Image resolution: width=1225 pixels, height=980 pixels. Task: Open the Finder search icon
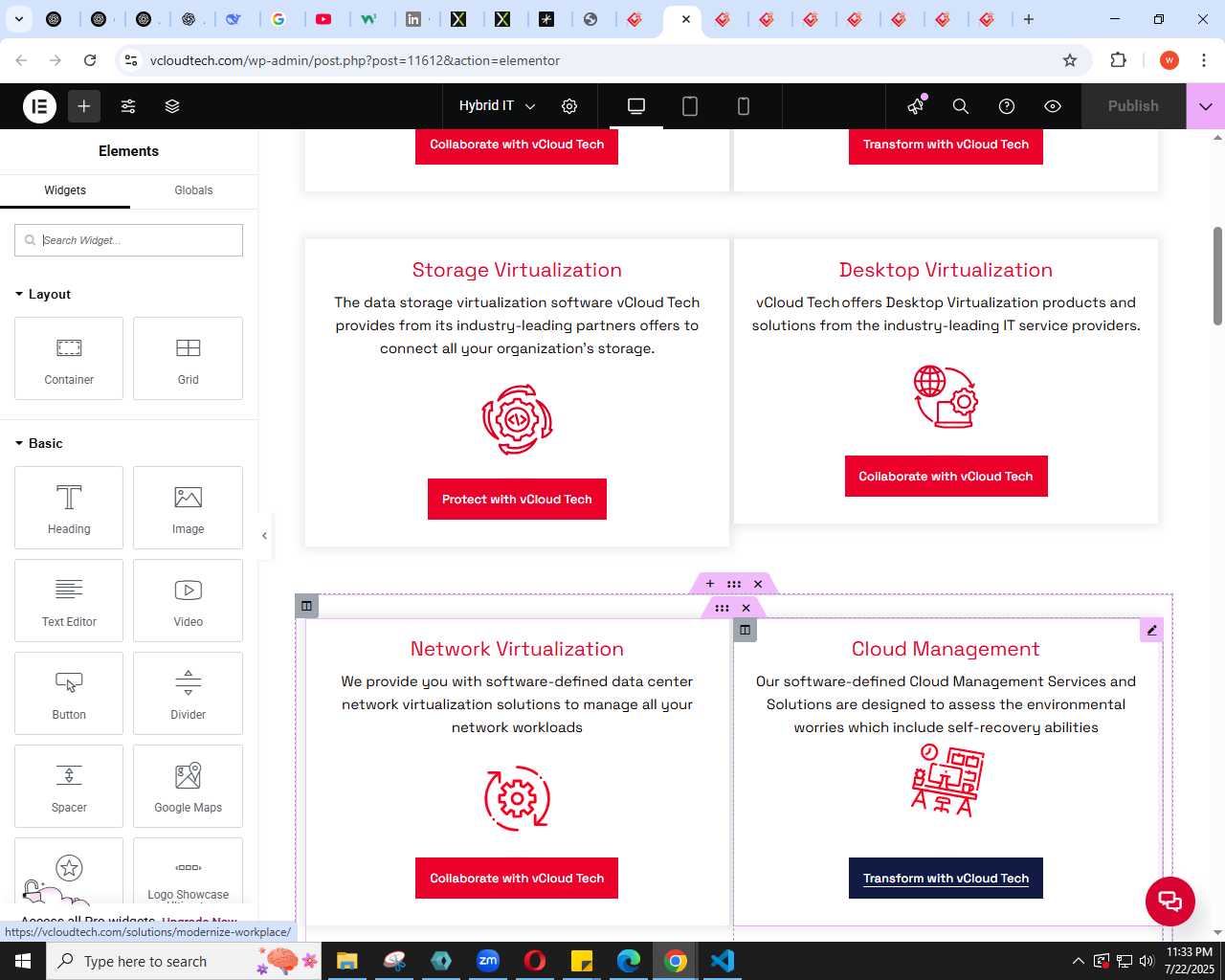tap(961, 106)
